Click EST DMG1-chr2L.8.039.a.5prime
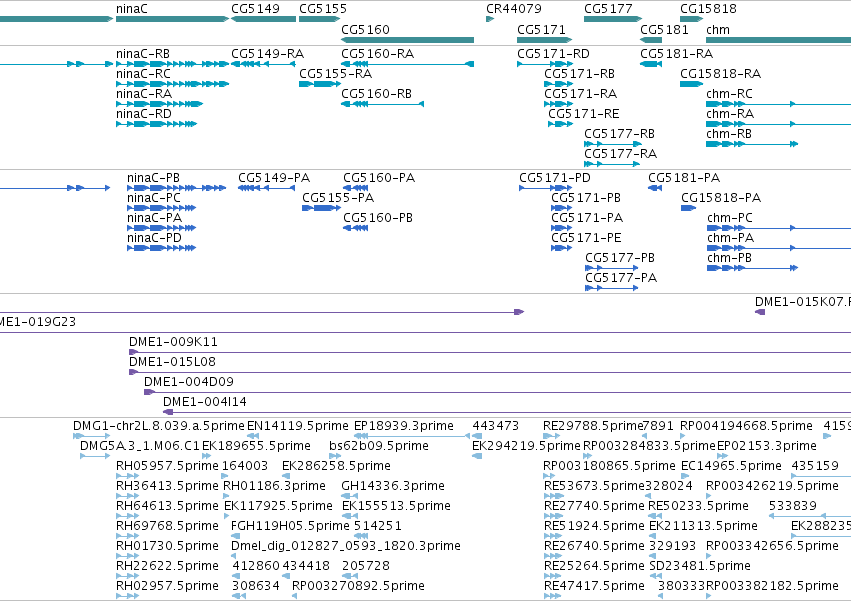 pos(159,426)
